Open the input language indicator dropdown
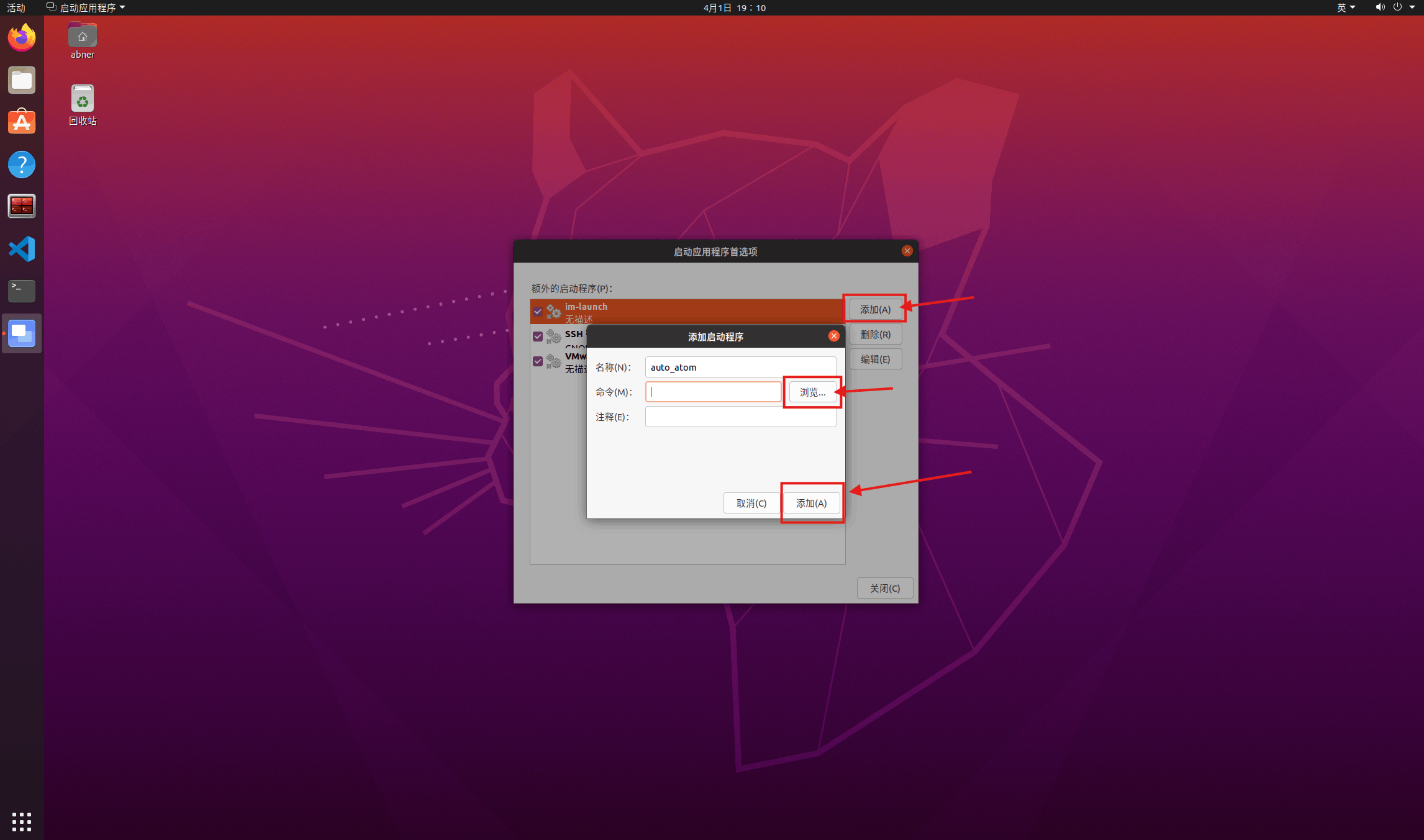Image resolution: width=1424 pixels, height=840 pixels. tap(1345, 7)
